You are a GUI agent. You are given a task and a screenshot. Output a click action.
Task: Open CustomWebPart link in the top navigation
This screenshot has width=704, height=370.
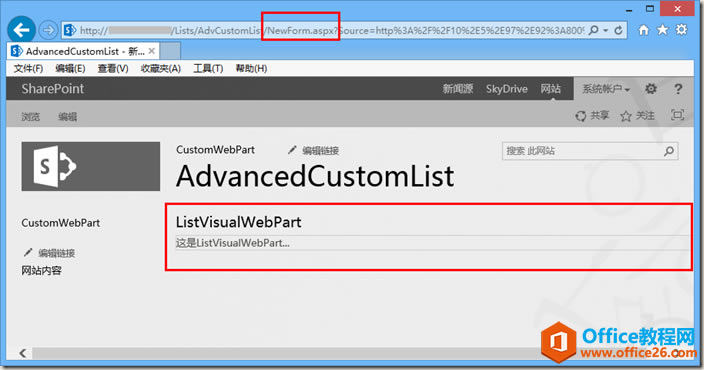click(x=215, y=150)
